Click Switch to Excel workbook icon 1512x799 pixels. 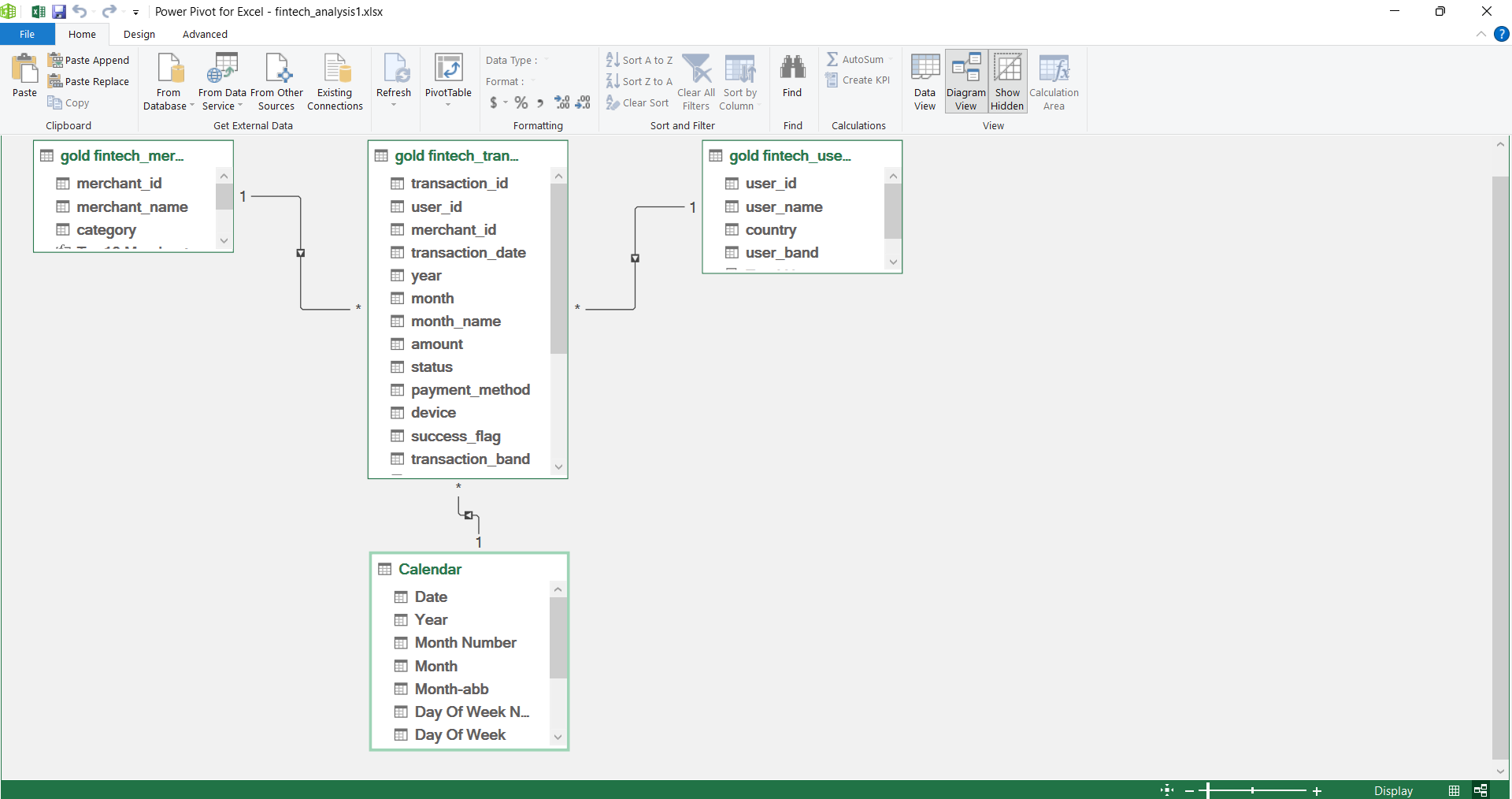coord(37,12)
